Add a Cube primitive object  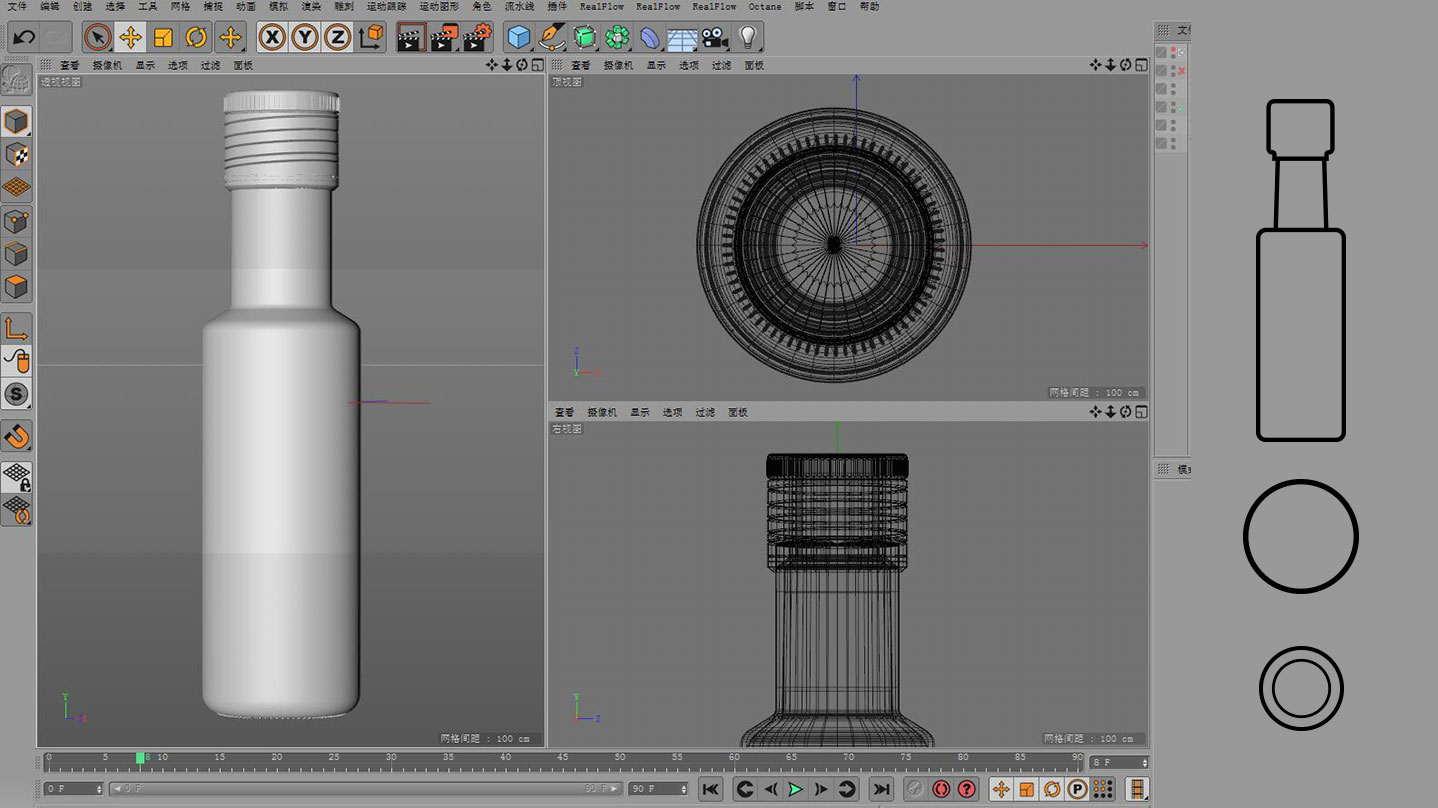[x=518, y=38]
